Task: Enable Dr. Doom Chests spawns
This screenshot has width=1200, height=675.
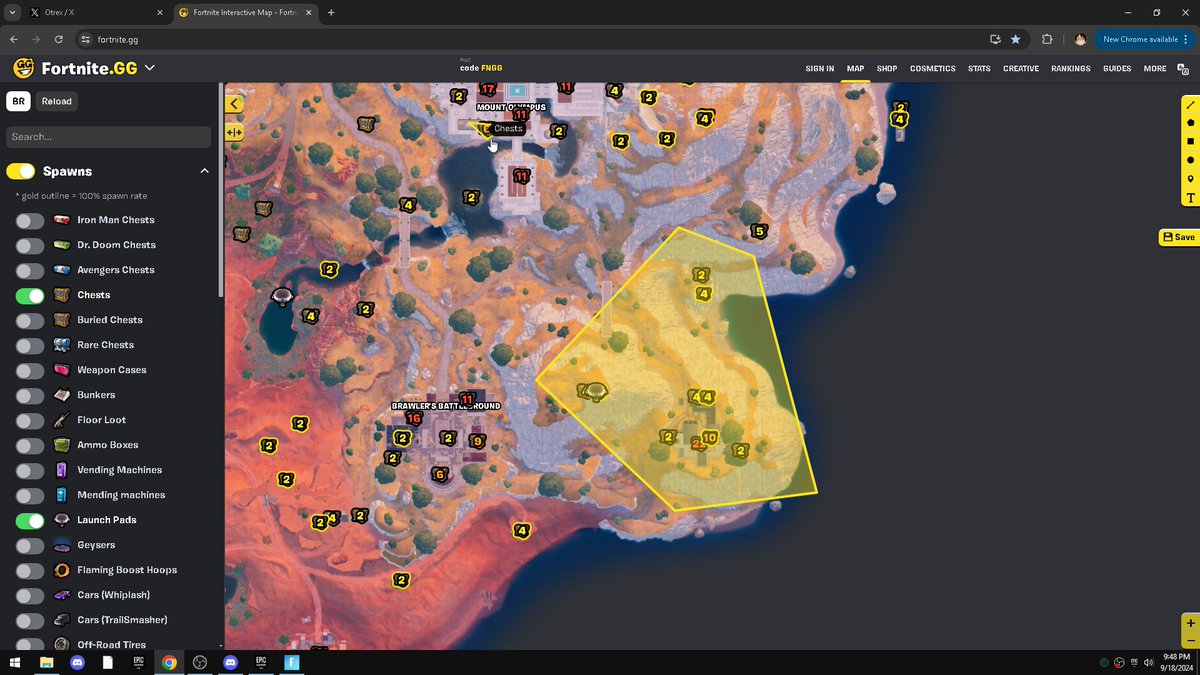Action: pos(30,245)
